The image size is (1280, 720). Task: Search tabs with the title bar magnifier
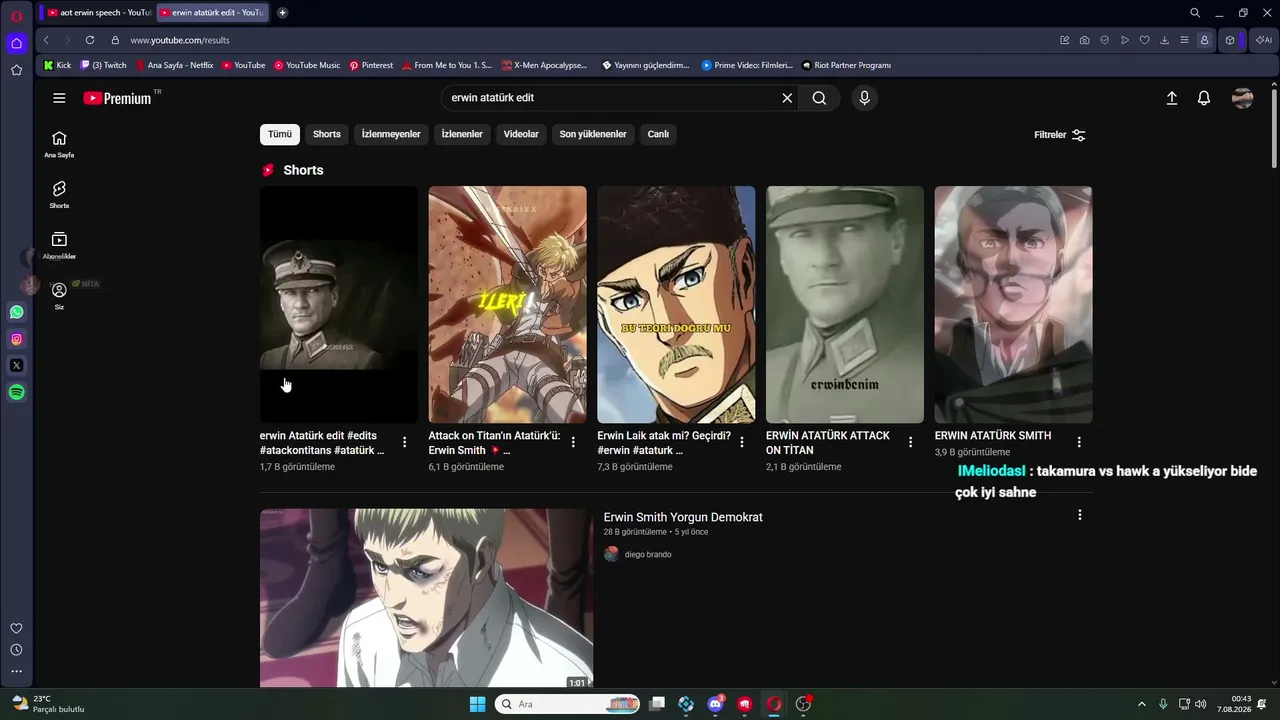pyautogui.click(x=1195, y=13)
